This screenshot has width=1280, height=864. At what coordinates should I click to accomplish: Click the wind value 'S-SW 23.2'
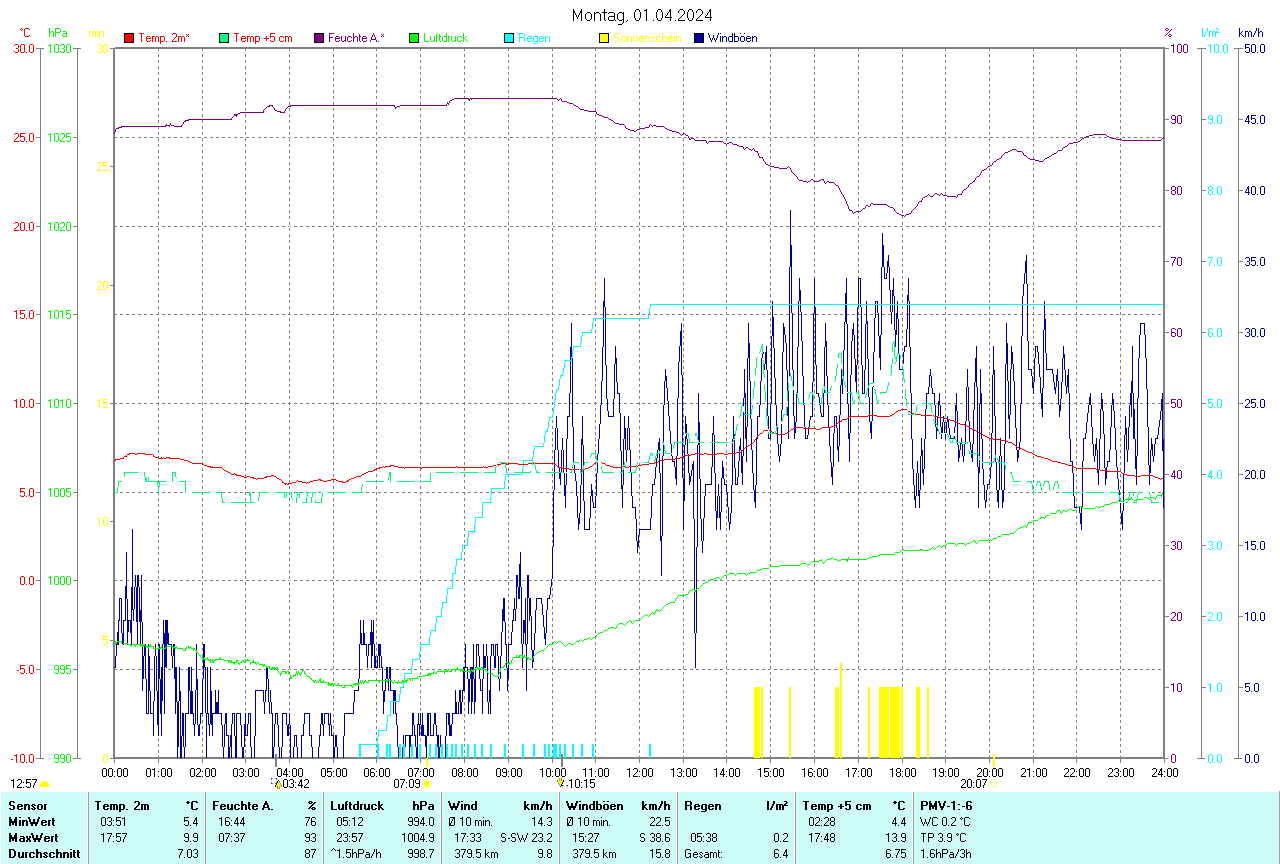[x=526, y=838]
